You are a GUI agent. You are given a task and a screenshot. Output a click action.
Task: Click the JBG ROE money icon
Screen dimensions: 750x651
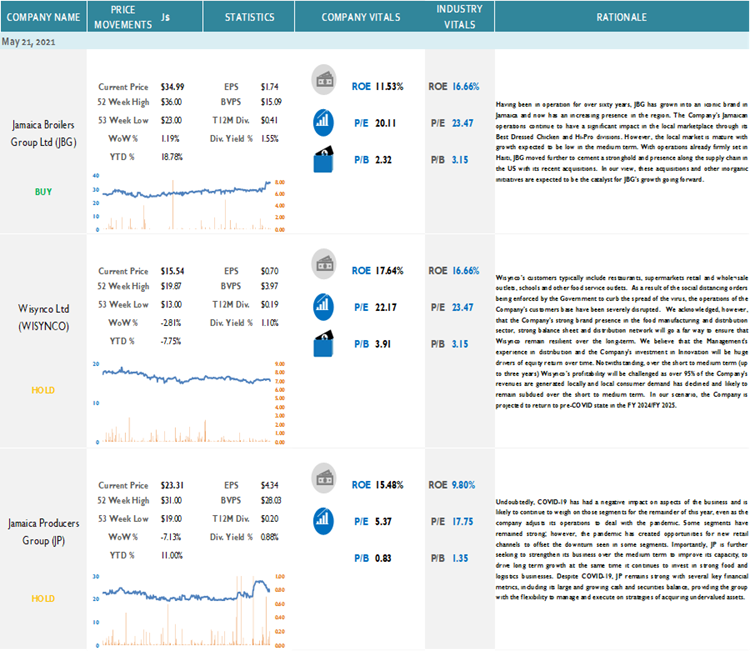point(324,80)
